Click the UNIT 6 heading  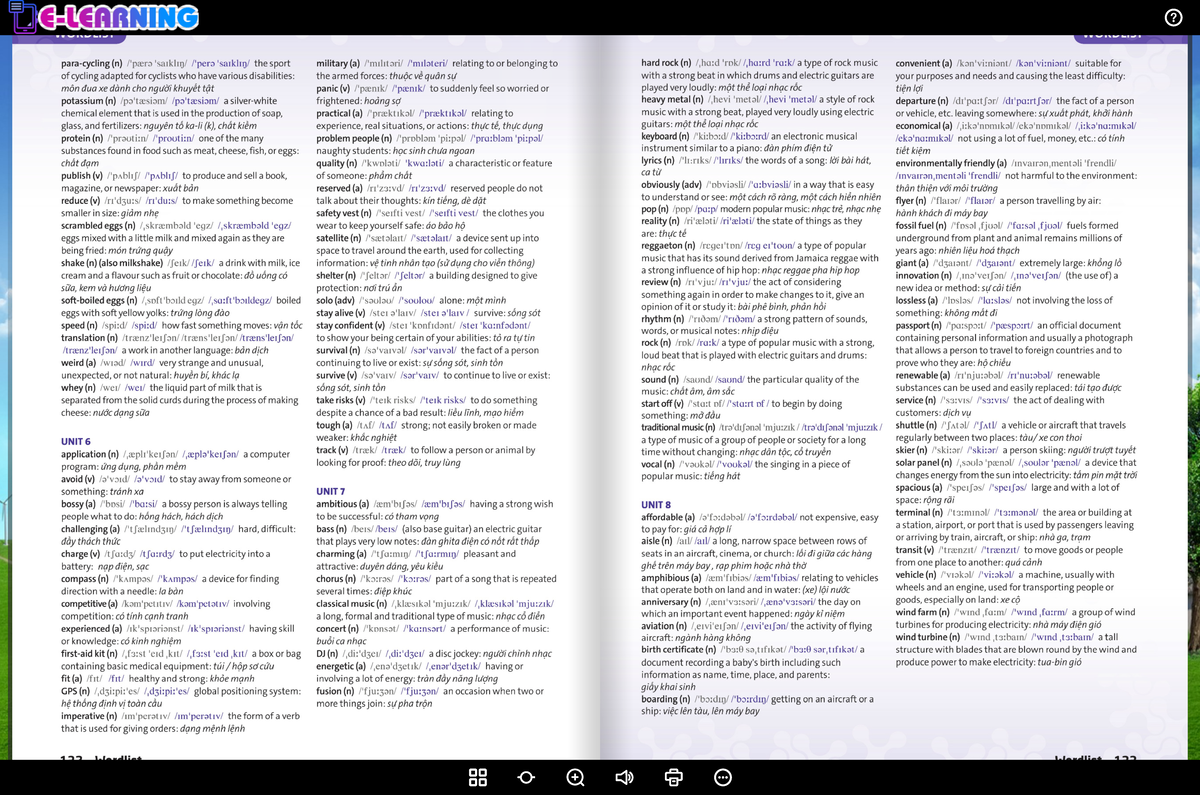pyautogui.click(x=76, y=441)
